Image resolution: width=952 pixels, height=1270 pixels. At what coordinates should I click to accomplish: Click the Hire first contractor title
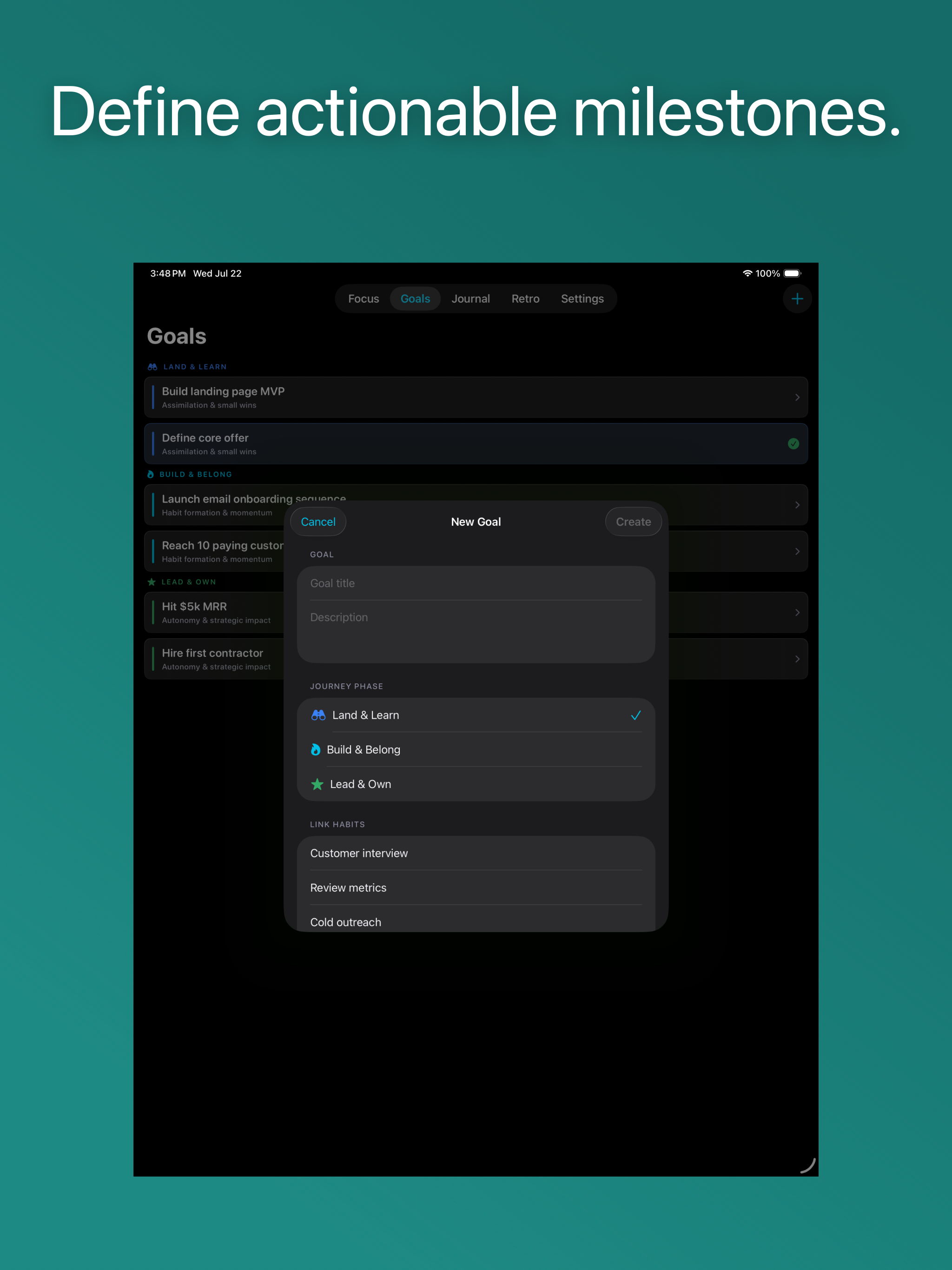pos(212,653)
